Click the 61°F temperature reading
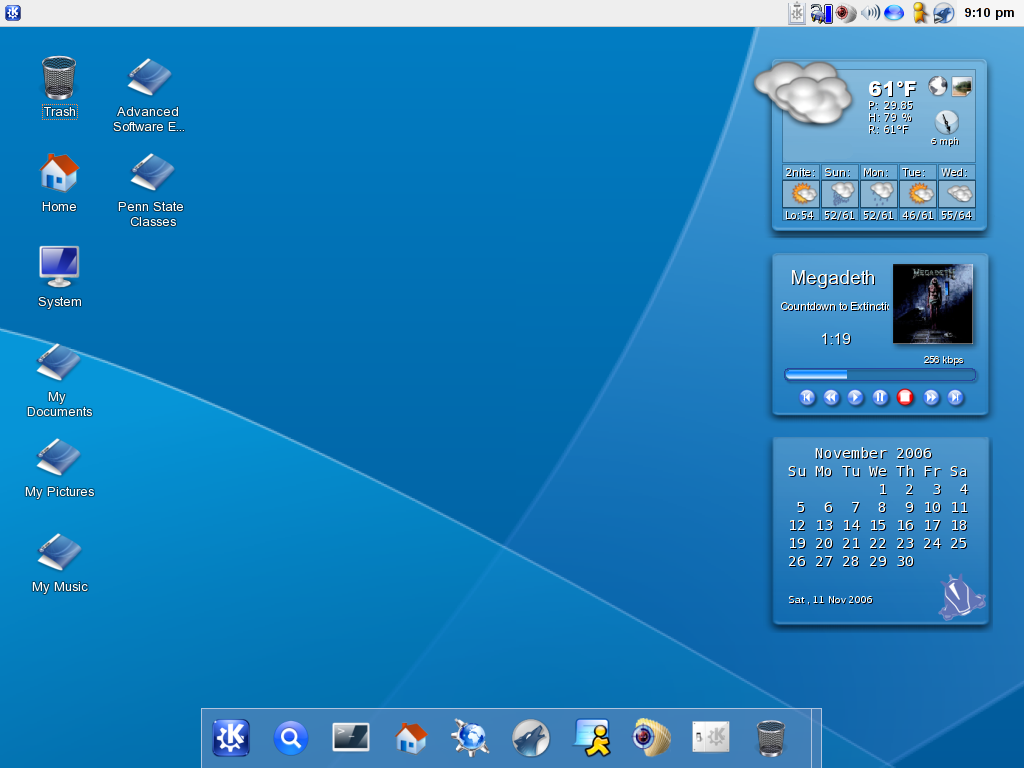The height and width of the screenshot is (768, 1024). pyautogui.click(x=892, y=88)
